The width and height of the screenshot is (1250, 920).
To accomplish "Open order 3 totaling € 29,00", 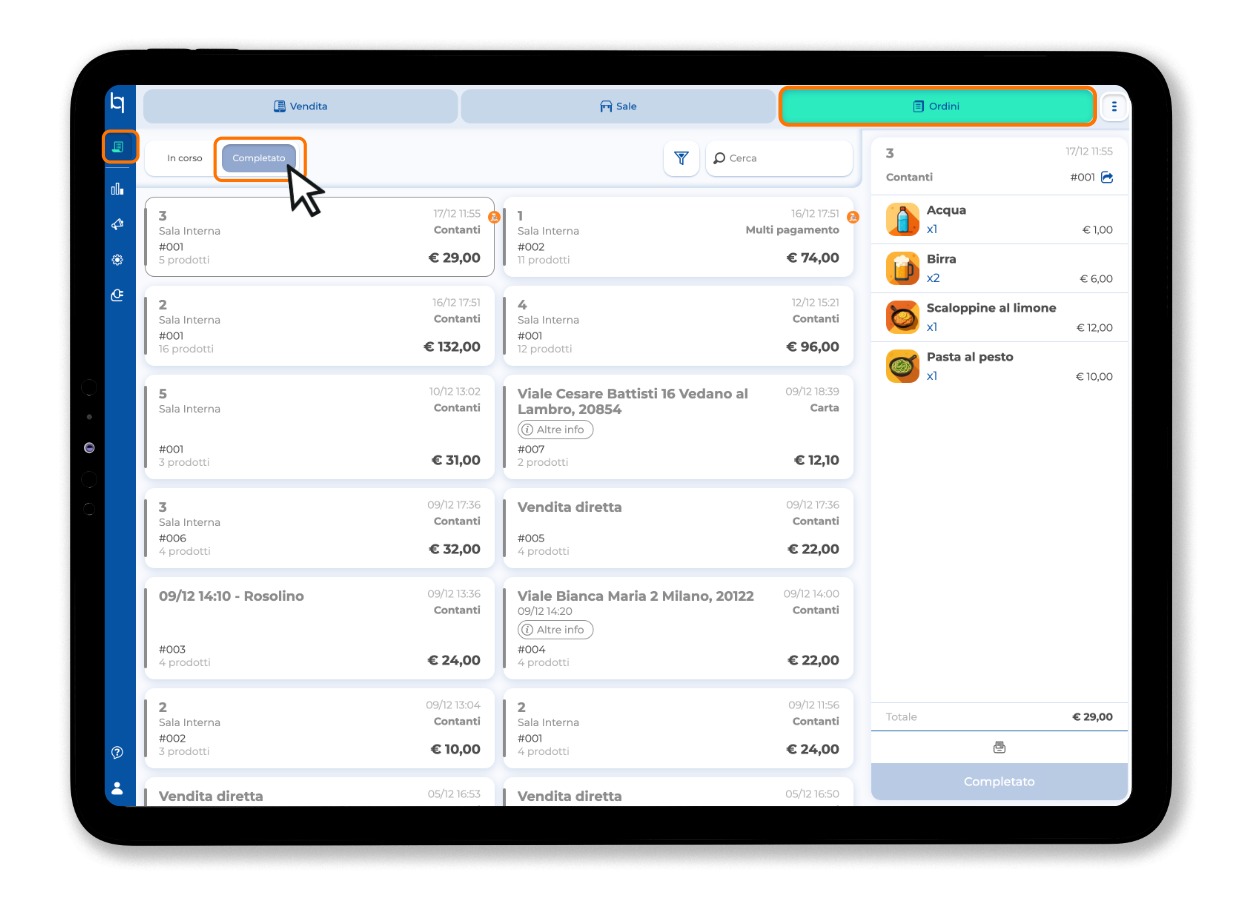I will [320, 237].
